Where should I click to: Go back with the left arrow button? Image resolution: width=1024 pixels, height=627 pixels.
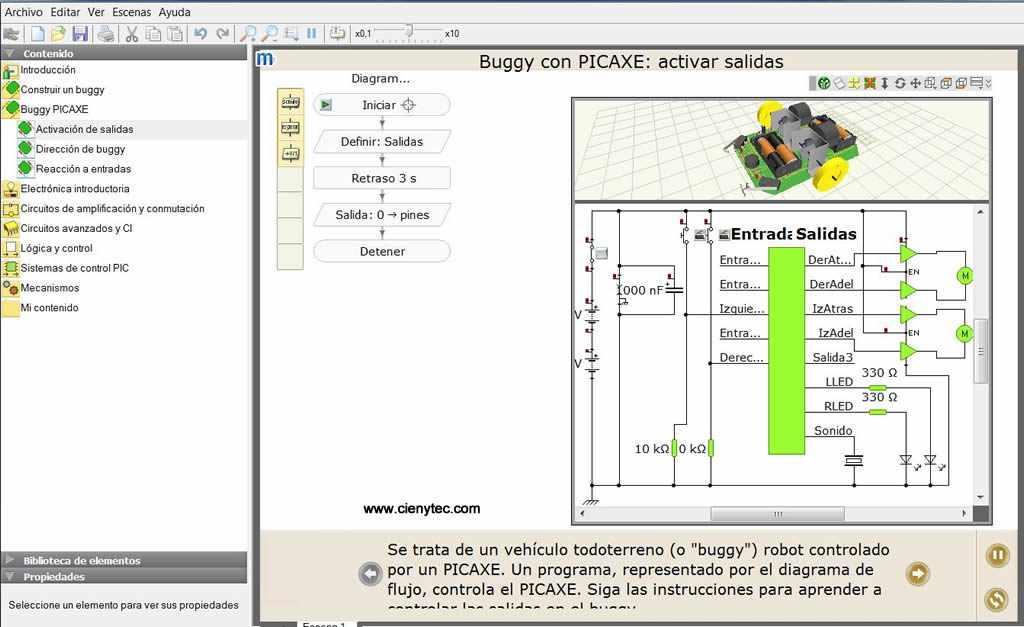(370, 574)
